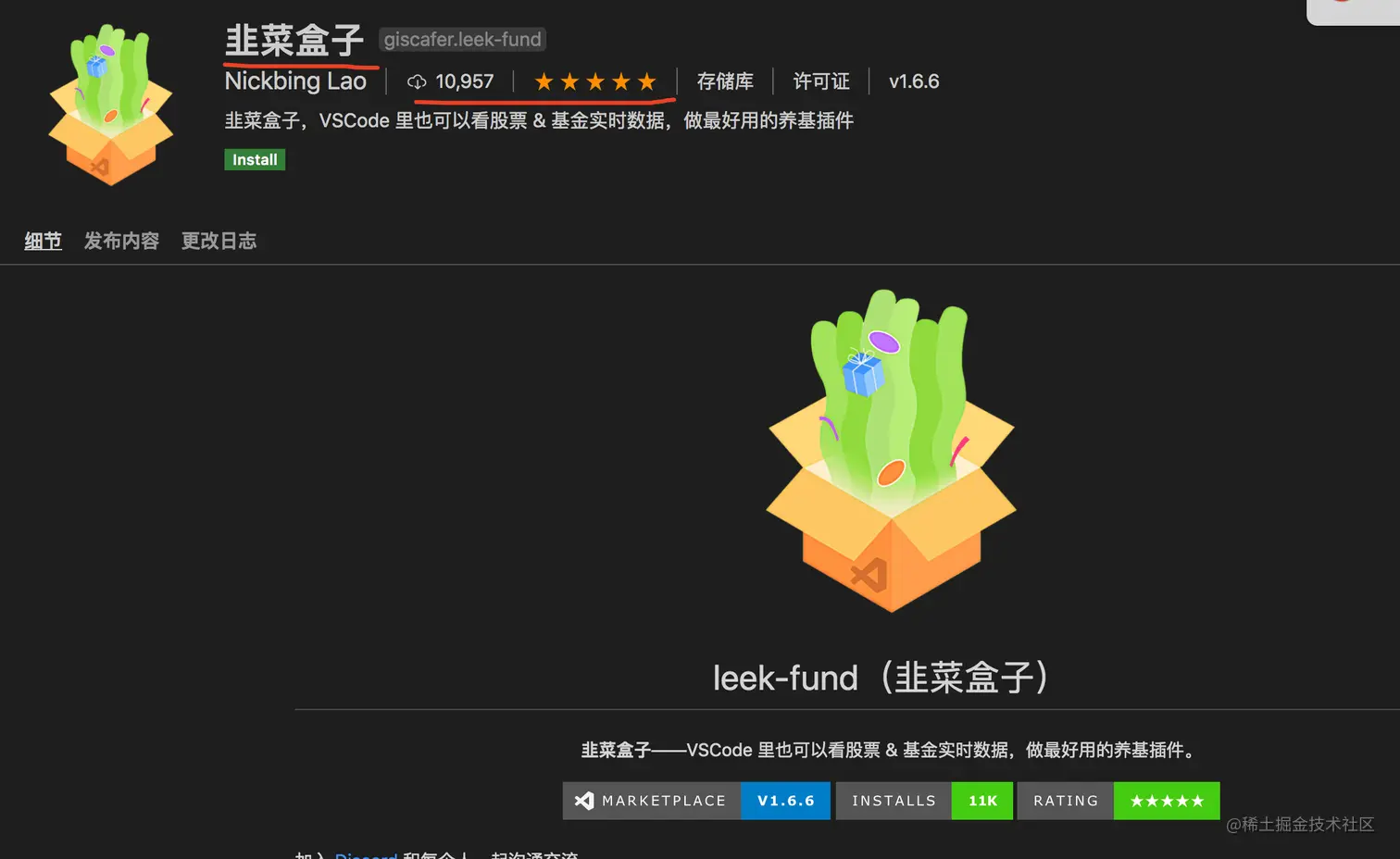Screen dimensions: 1400x859
Task: Install the leek-fund extension
Action: (x=255, y=159)
